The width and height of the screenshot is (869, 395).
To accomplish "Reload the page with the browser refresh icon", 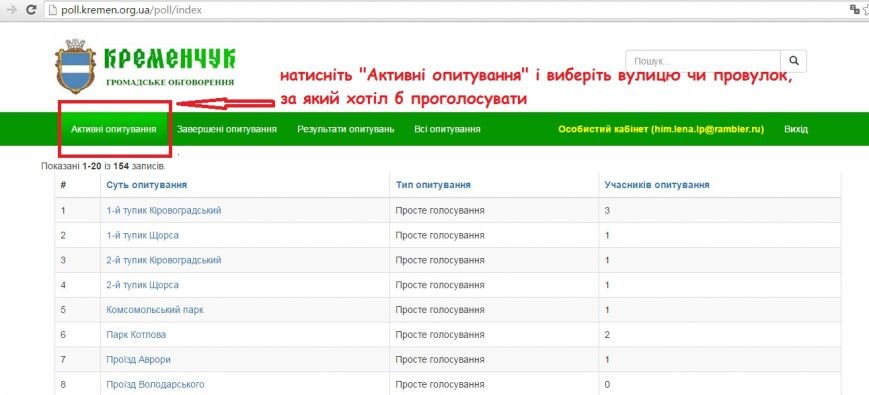I will click(x=32, y=9).
